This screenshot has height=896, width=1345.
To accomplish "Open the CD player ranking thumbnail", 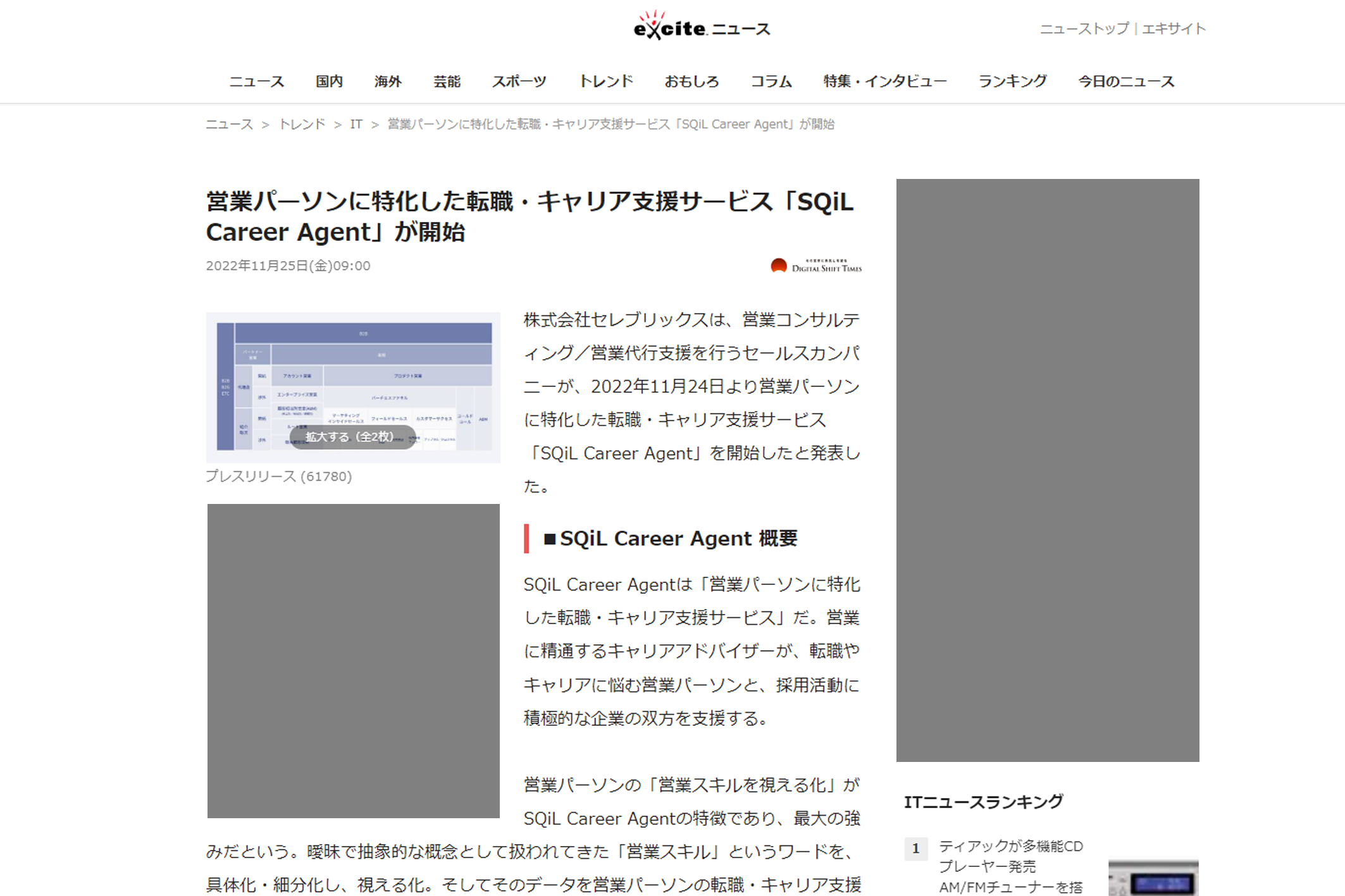I will (1153, 878).
